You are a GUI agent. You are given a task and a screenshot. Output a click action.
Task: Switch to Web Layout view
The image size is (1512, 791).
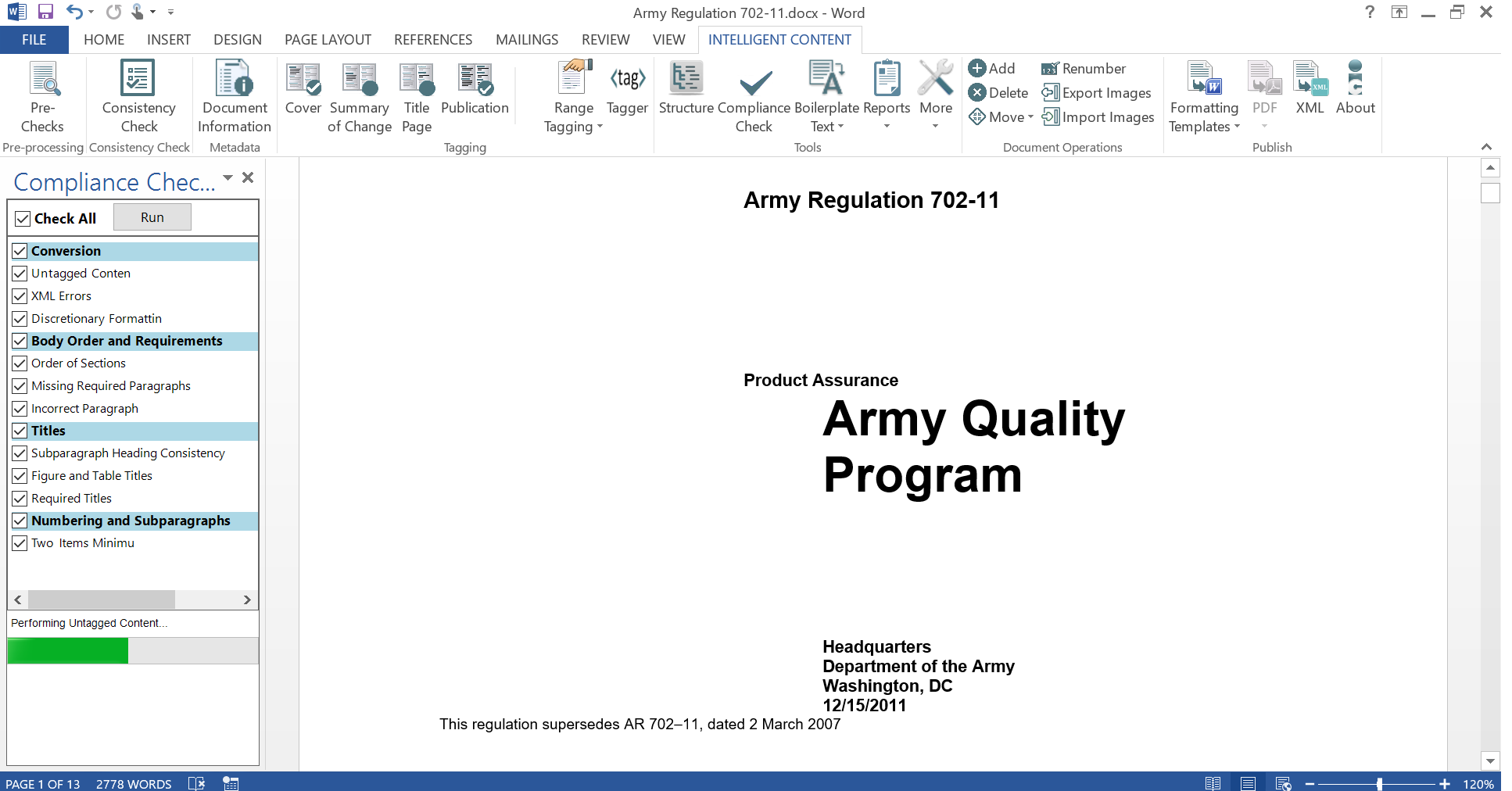1283,783
